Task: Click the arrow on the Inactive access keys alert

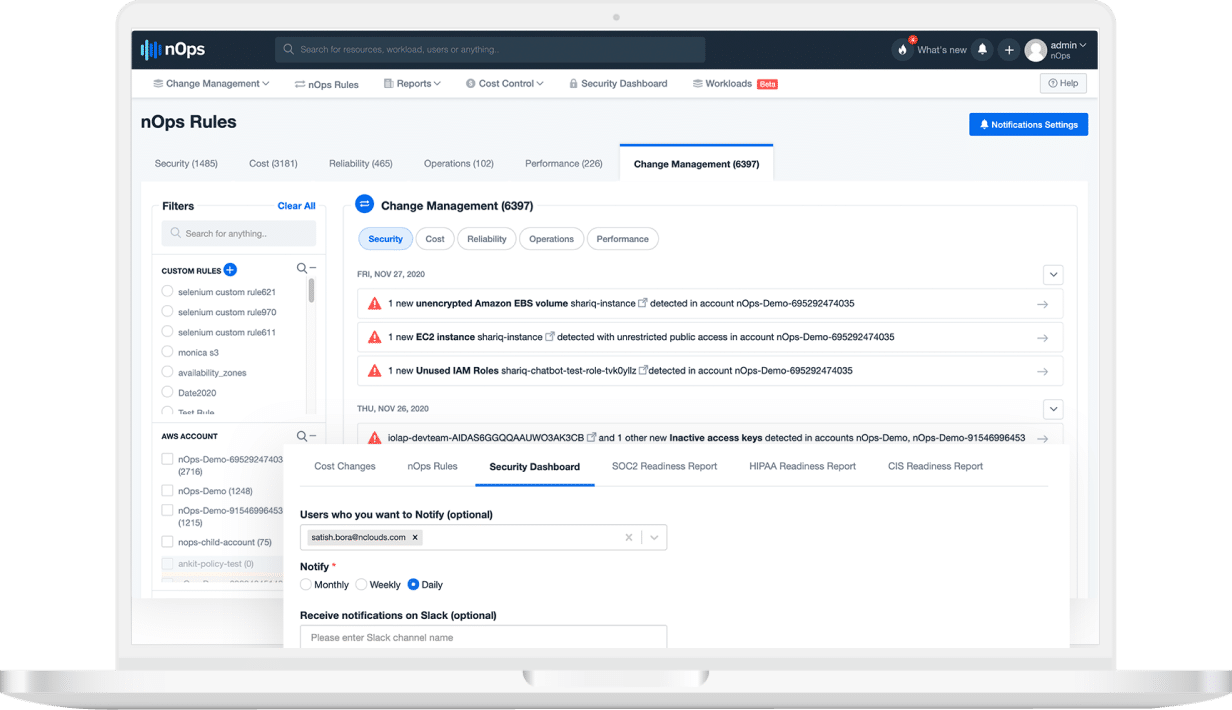Action: (x=1042, y=438)
